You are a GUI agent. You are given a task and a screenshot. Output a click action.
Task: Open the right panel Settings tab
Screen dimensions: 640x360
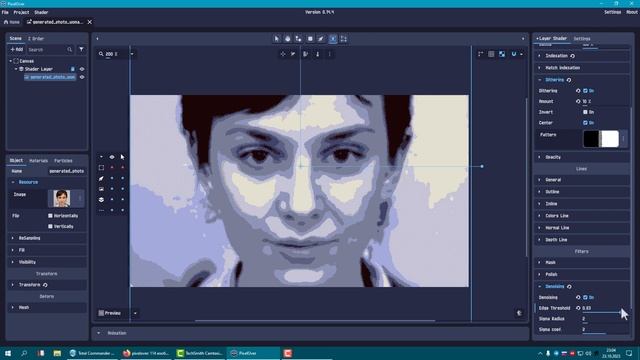tap(582, 39)
